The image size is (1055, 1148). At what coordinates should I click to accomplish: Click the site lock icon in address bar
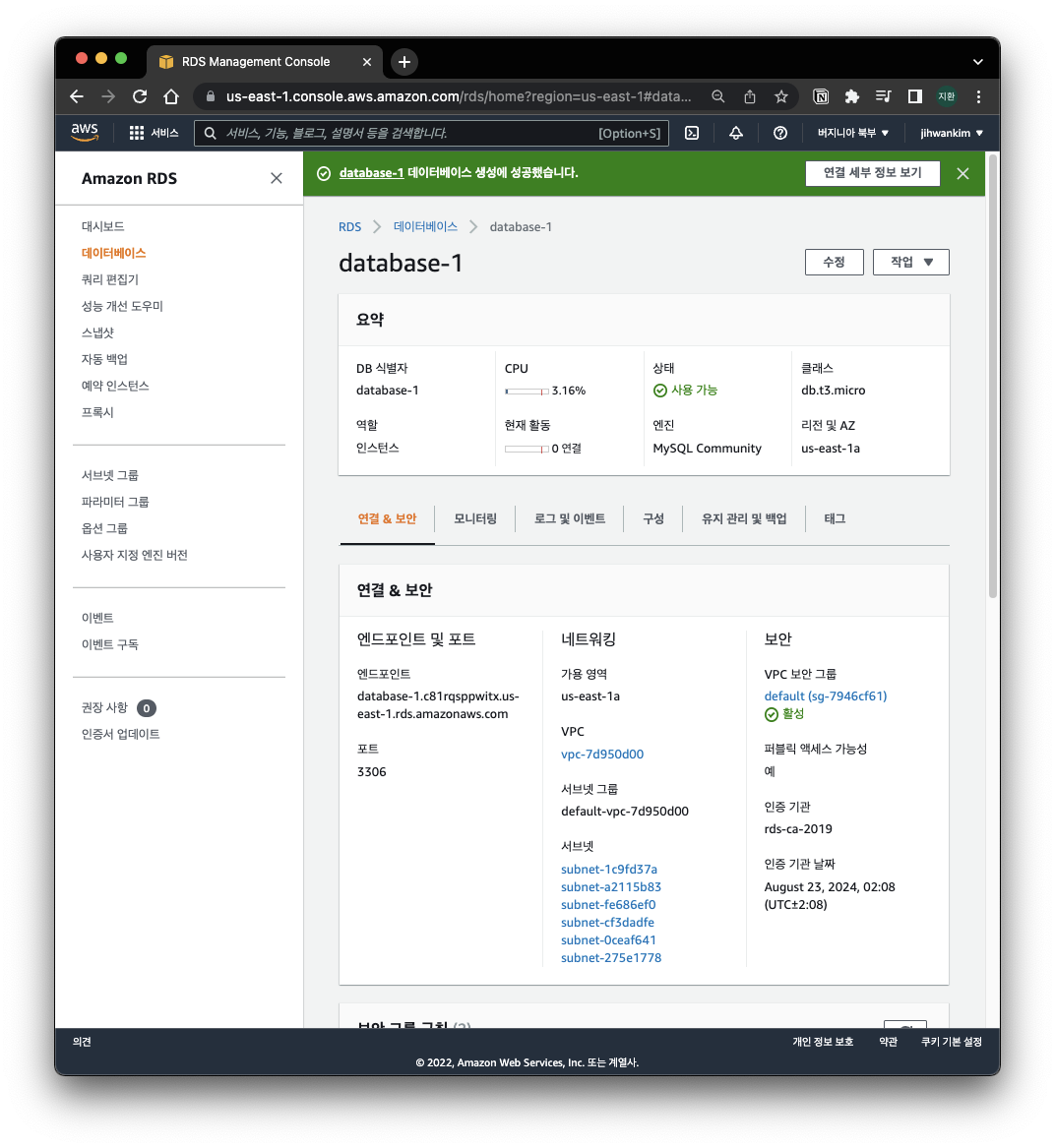(x=211, y=96)
